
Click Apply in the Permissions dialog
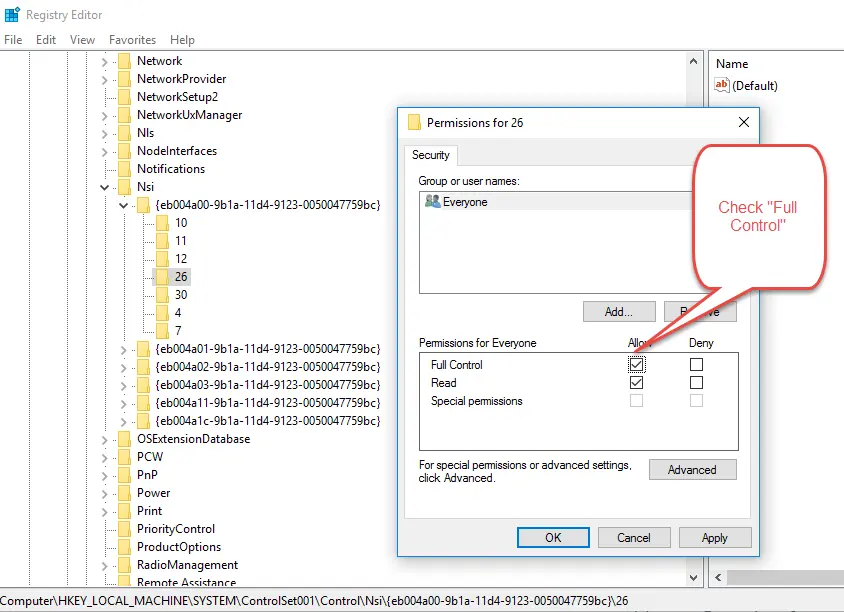714,538
